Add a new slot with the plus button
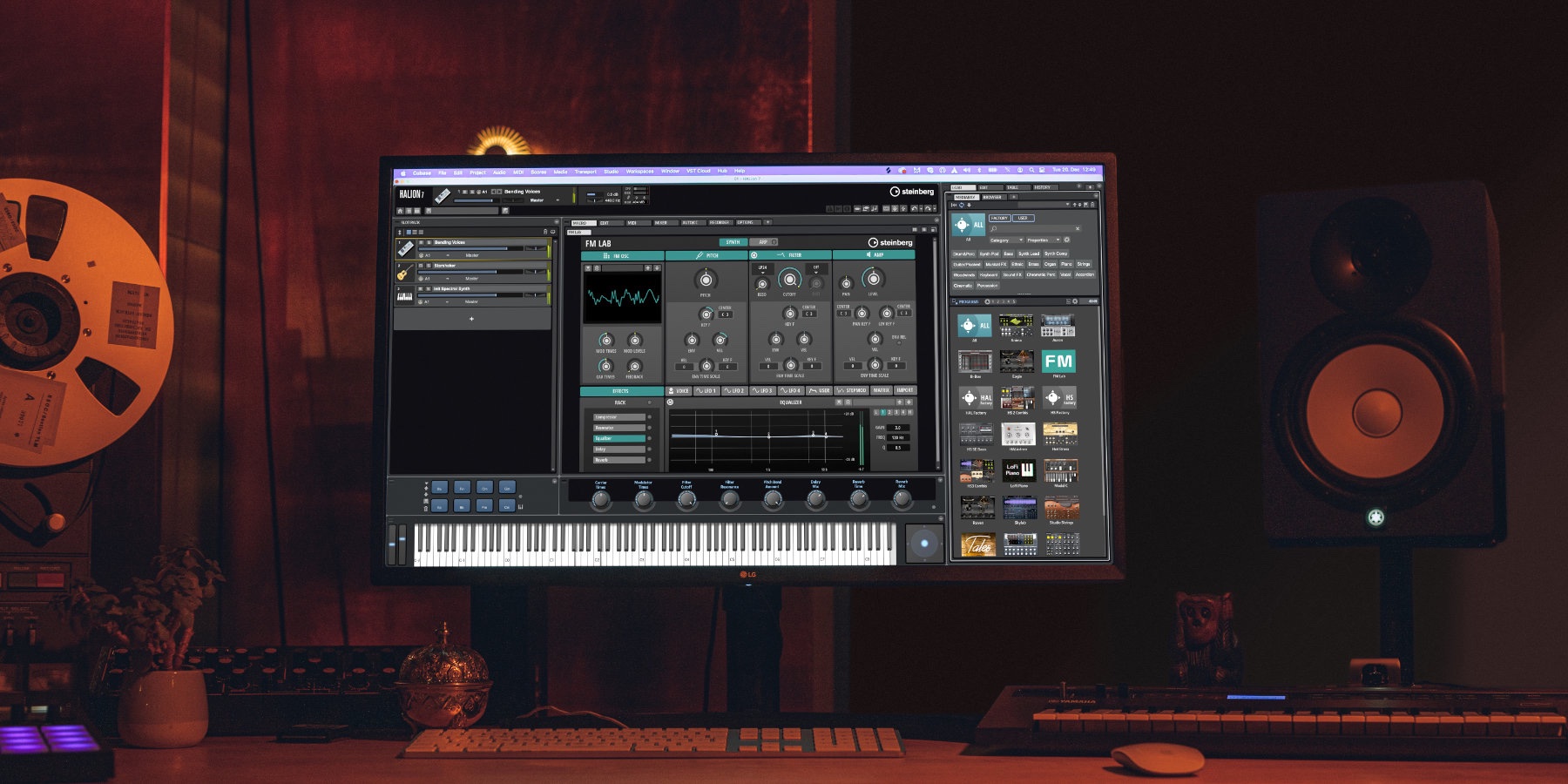1568x784 pixels. 471,319
